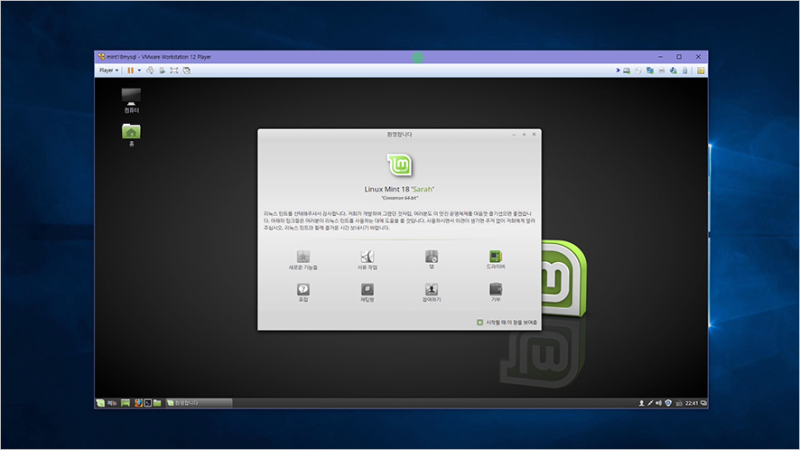Open file manager from the Mint panel
The width and height of the screenshot is (800, 450).
click(x=157, y=403)
